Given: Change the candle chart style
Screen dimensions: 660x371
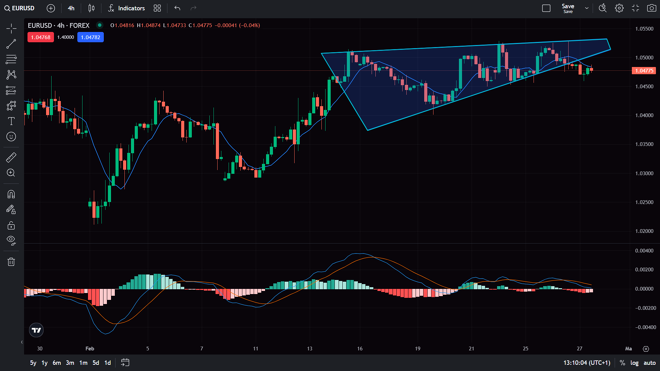Looking at the screenshot, I should 91,8.
